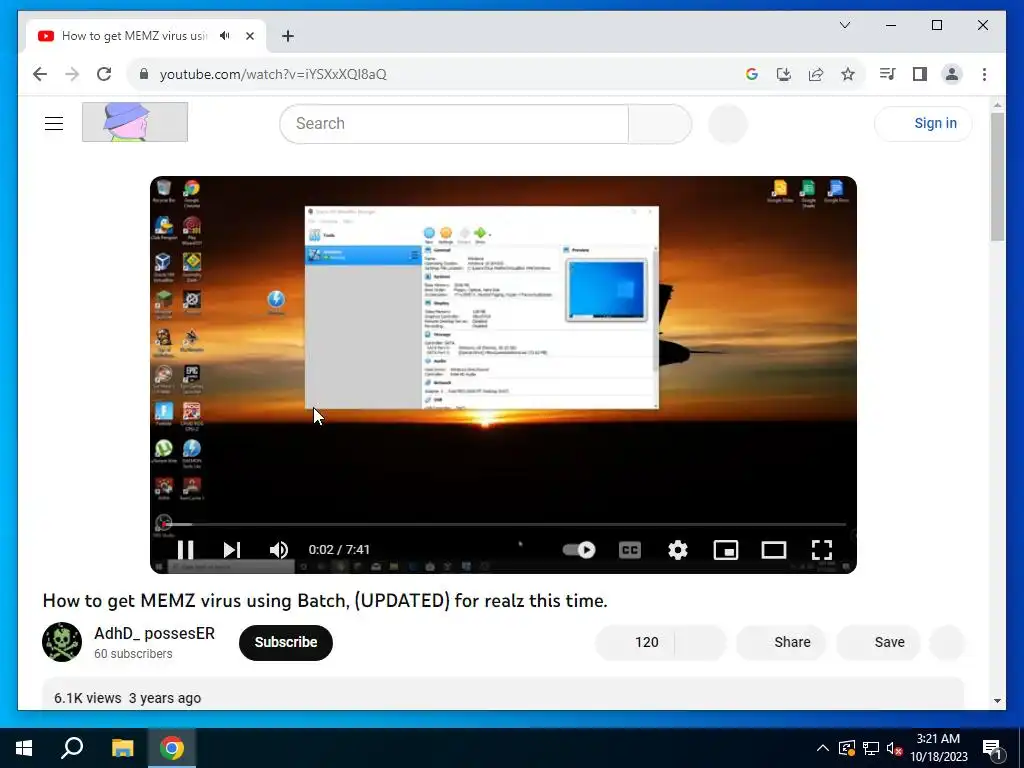Image resolution: width=1024 pixels, height=768 pixels.
Task: Open Chrome tab search chevron
Action: (845, 25)
